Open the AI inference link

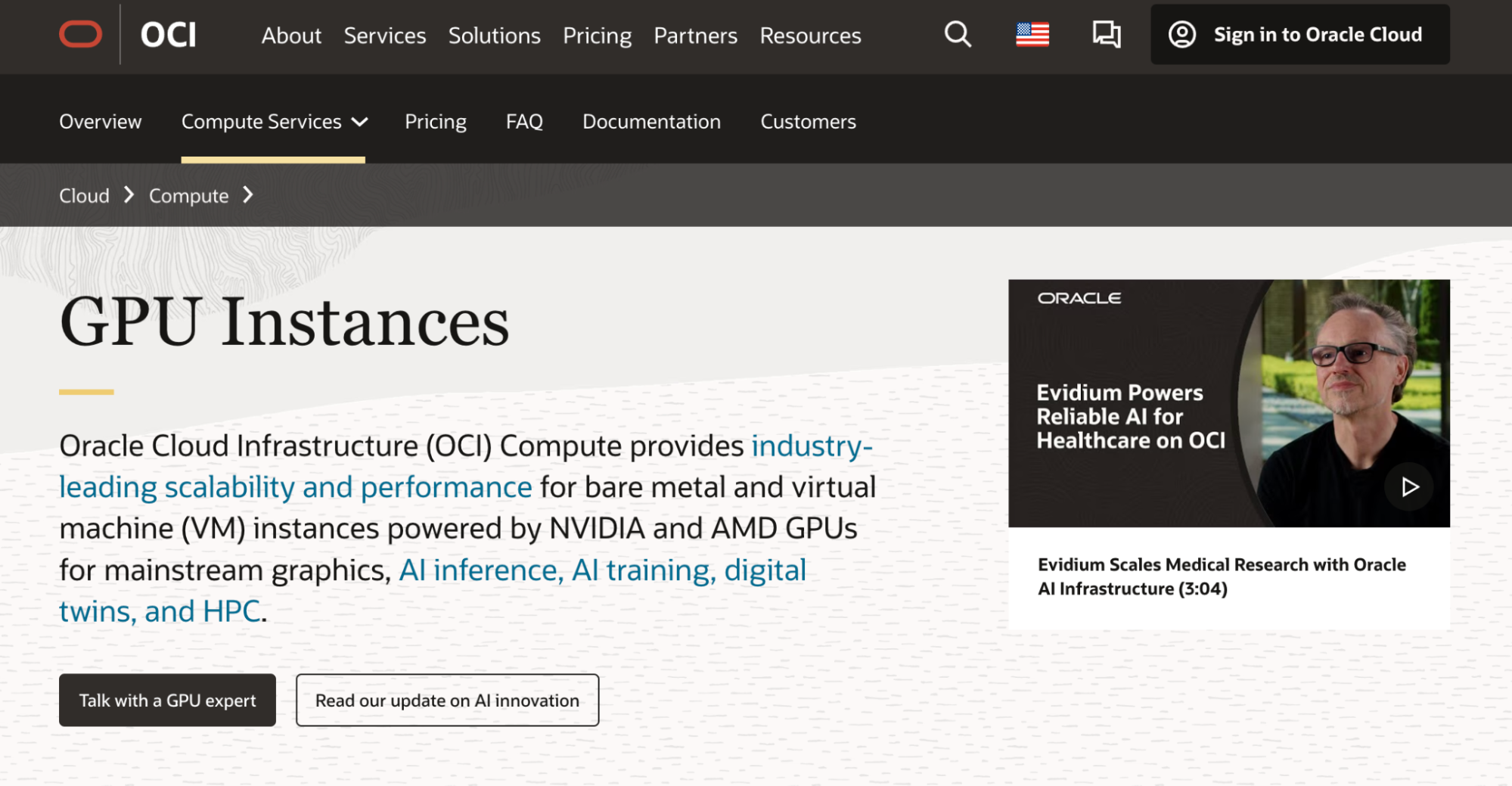click(x=476, y=570)
